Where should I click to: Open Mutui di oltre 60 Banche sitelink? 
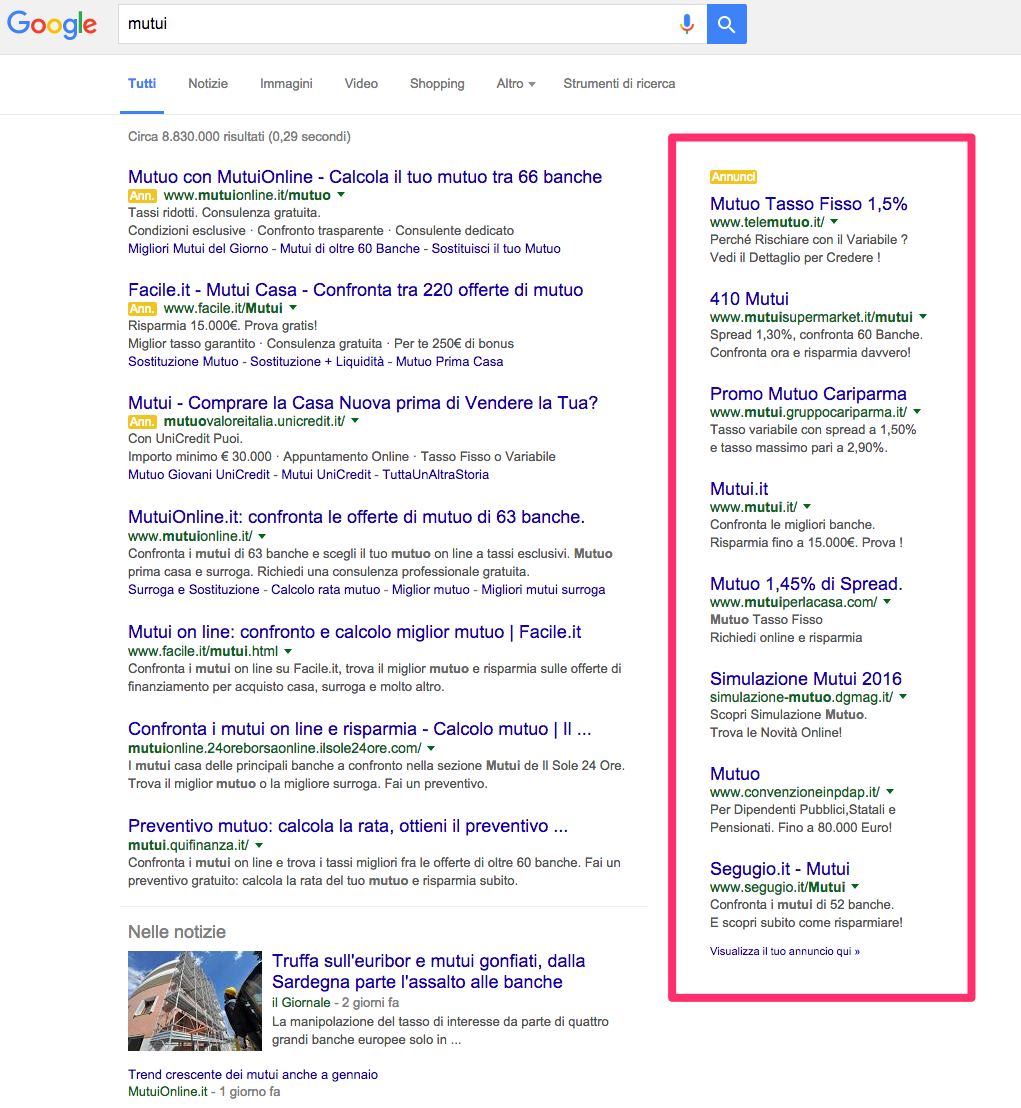[350, 249]
